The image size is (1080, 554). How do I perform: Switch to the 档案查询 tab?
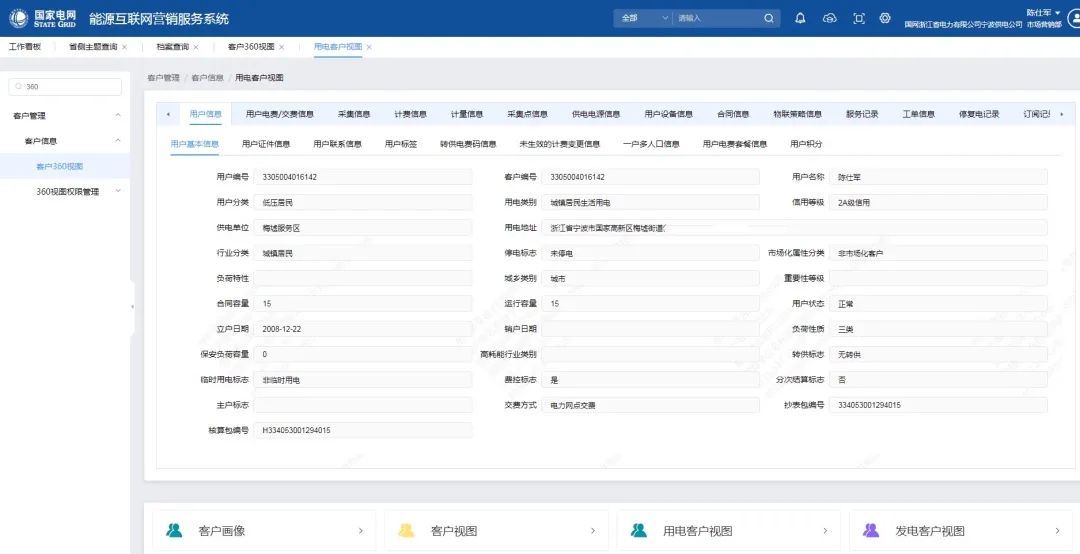[172, 47]
